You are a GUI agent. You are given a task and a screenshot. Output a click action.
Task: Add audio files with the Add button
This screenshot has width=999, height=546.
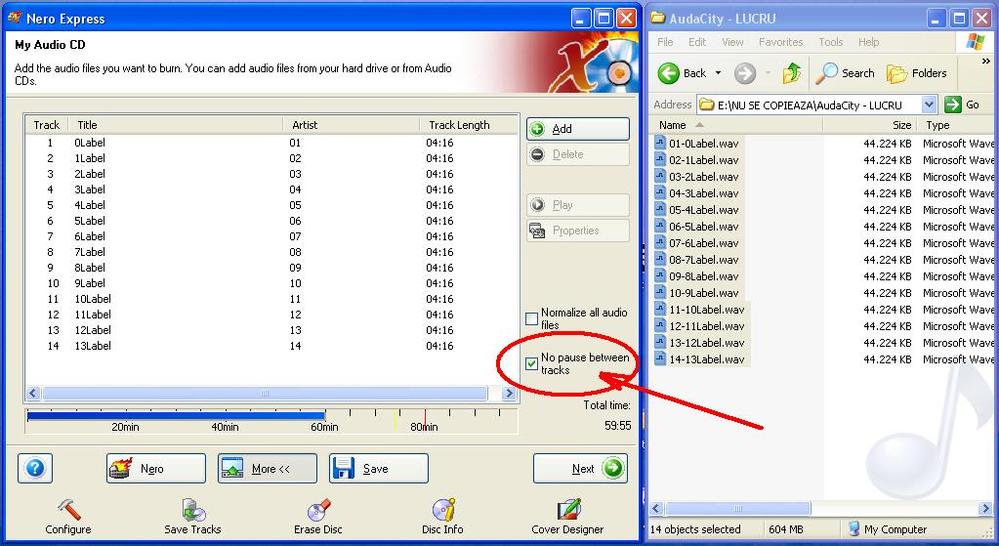(x=578, y=129)
